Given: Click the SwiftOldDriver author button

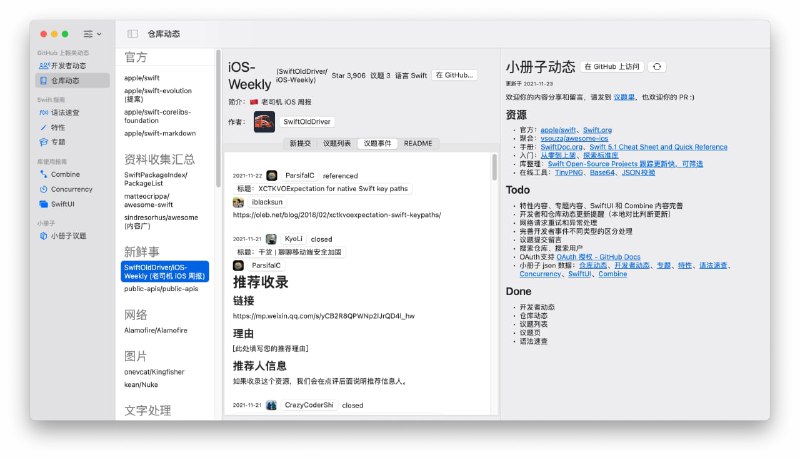Looking at the screenshot, I should (x=307, y=122).
